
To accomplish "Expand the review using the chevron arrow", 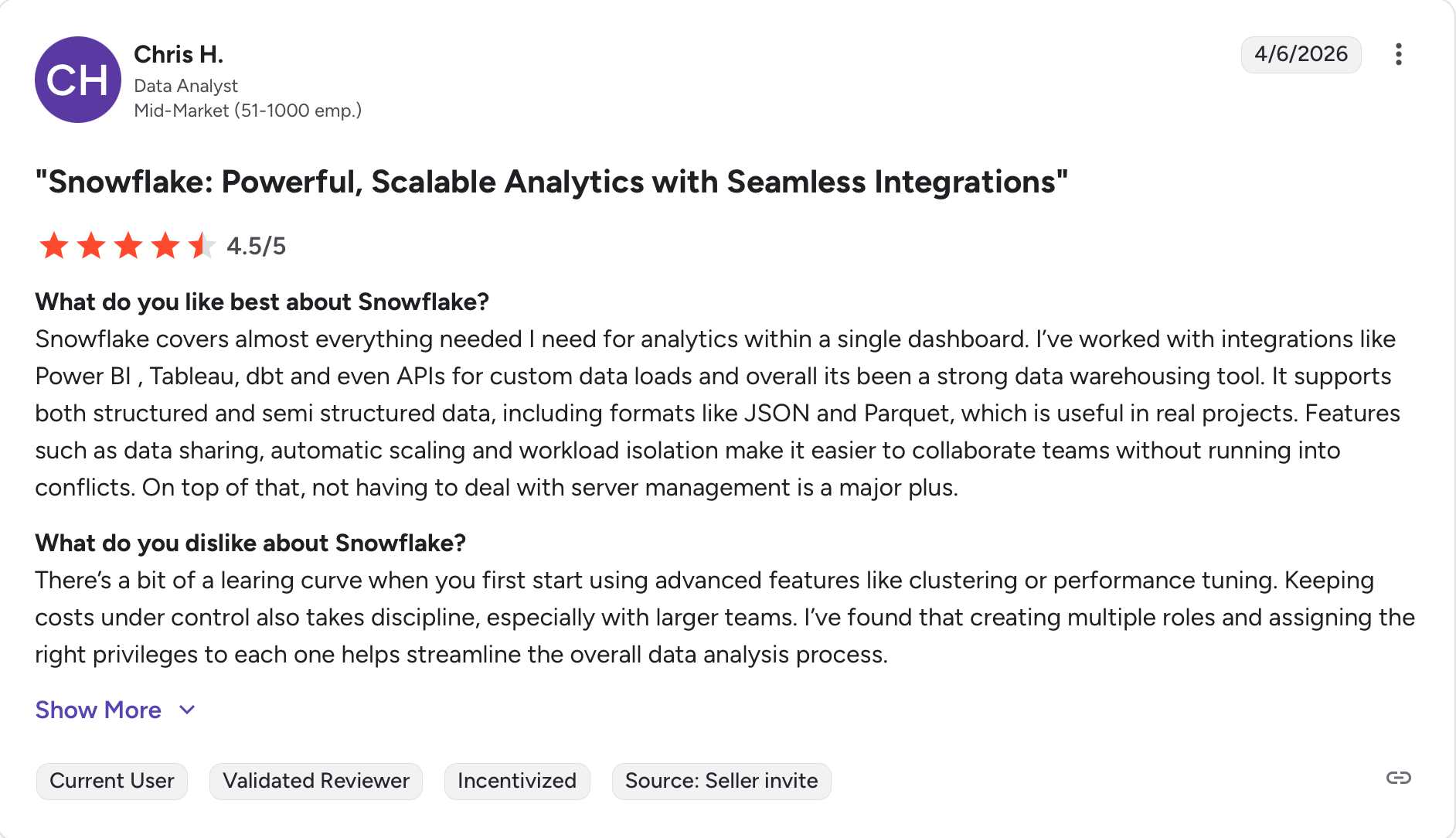I will 187,710.
